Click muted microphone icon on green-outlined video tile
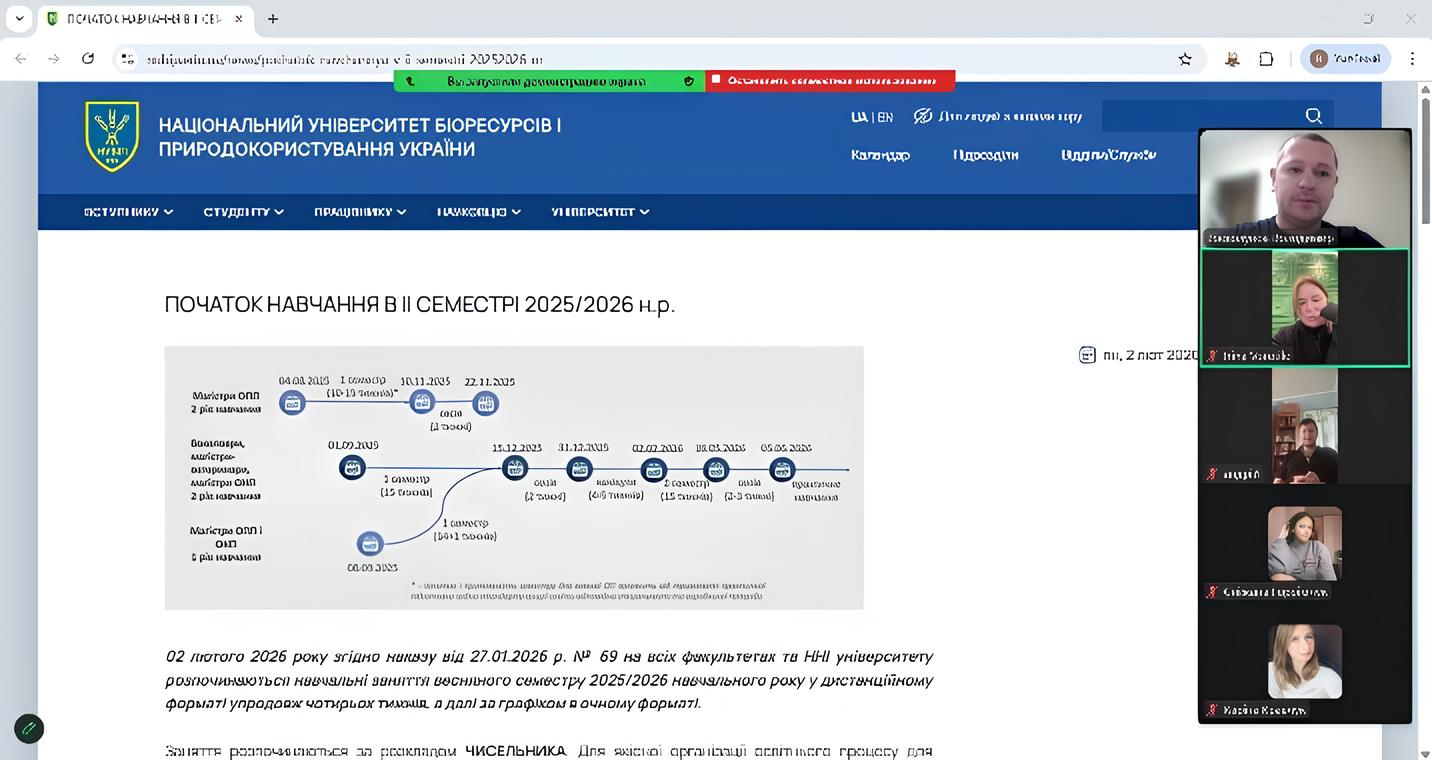Screen dimensions: 1432x760 [1212, 356]
